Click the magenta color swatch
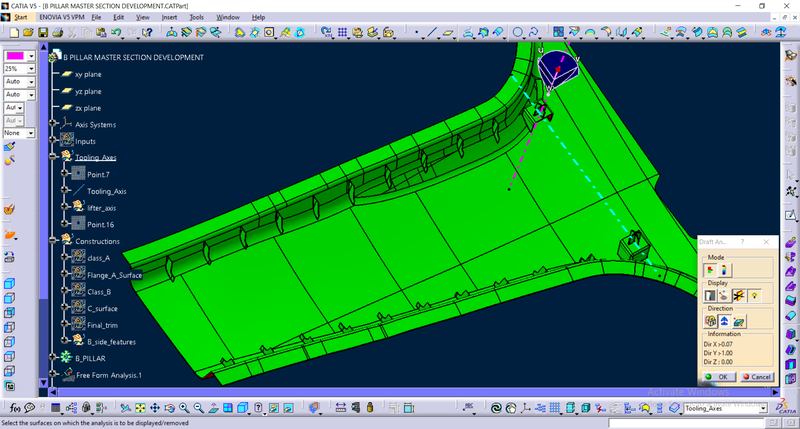The image size is (800, 429). 14,56
